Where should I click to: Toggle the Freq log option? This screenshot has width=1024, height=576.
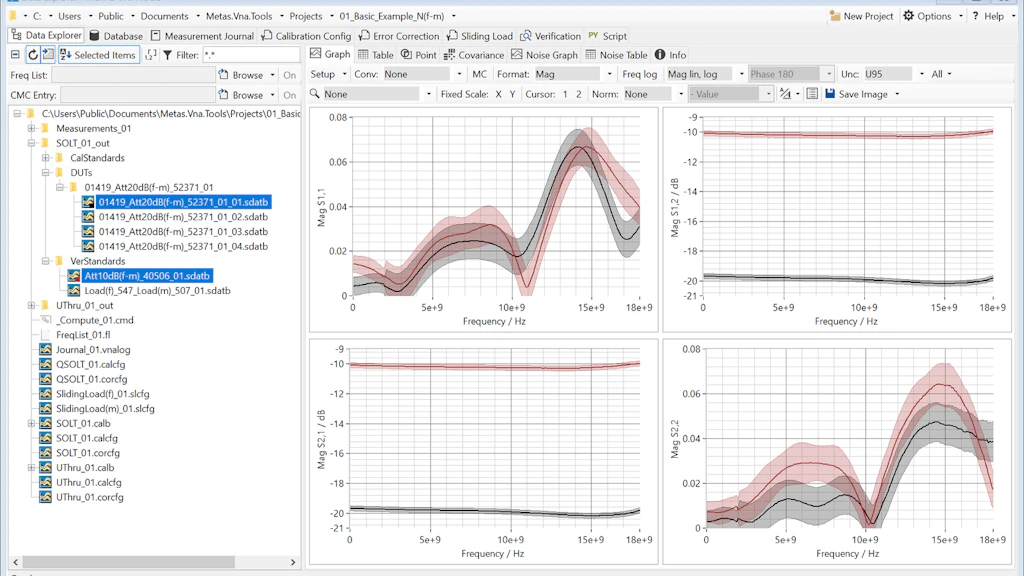click(x=639, y=74)
